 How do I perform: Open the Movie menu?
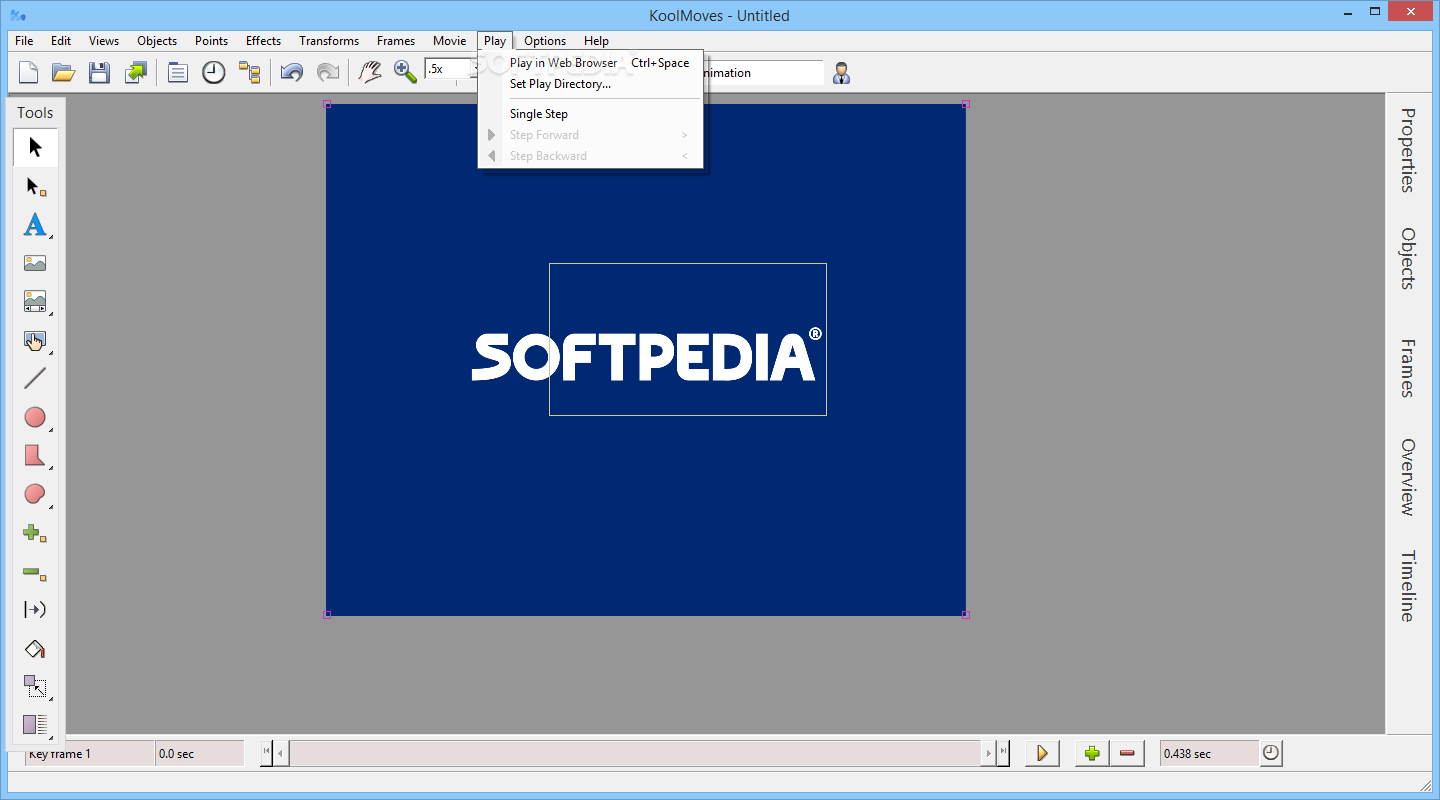449,41
